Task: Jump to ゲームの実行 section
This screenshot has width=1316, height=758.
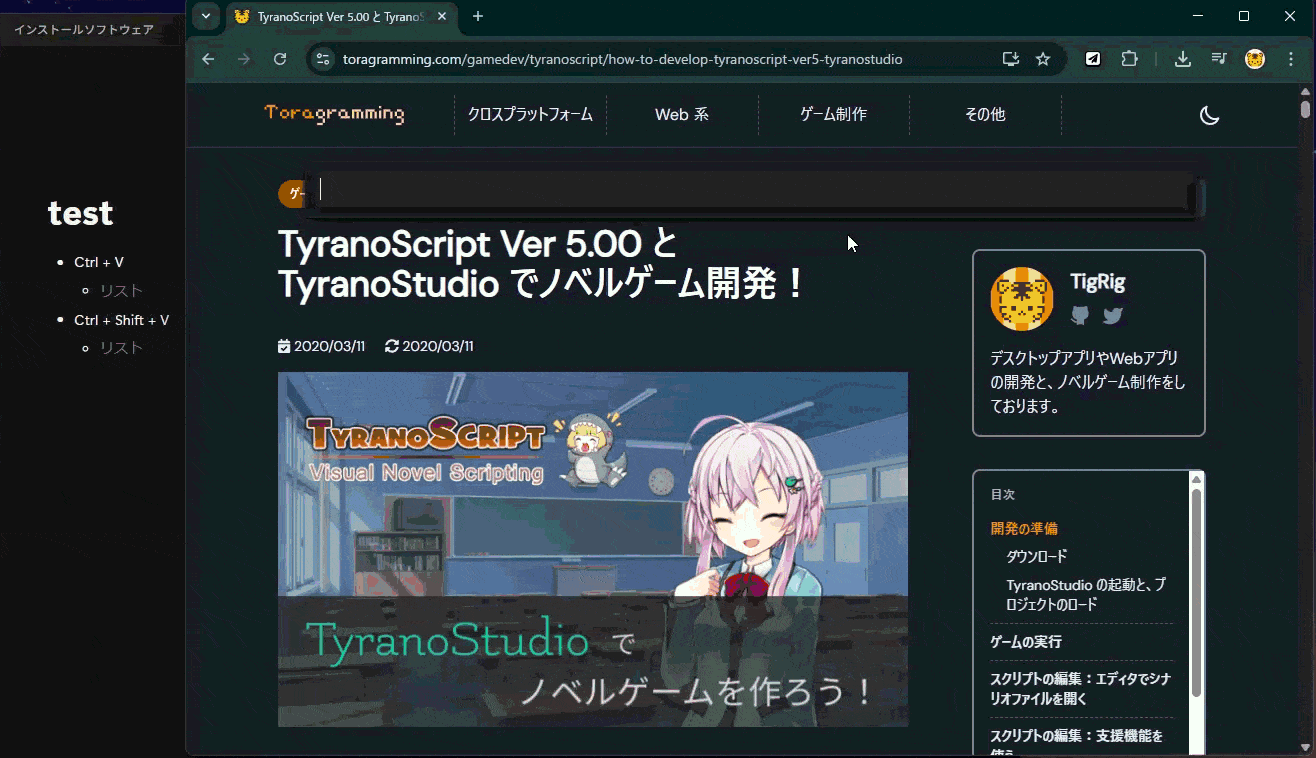Action: click(x=1026, y=642)
